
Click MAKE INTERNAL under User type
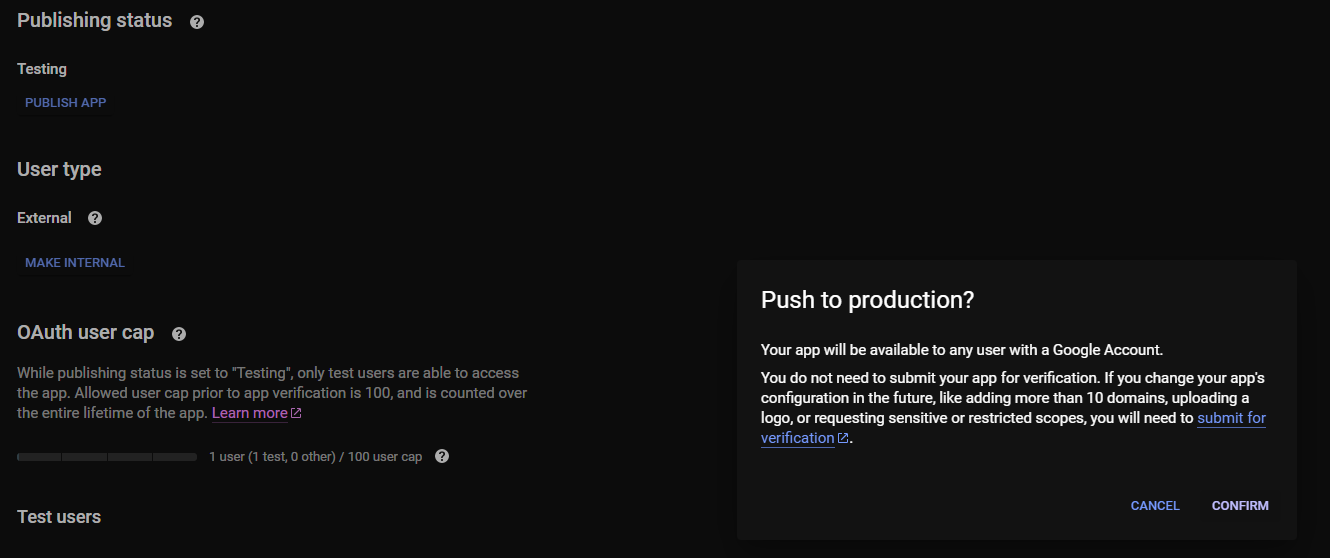75,263
